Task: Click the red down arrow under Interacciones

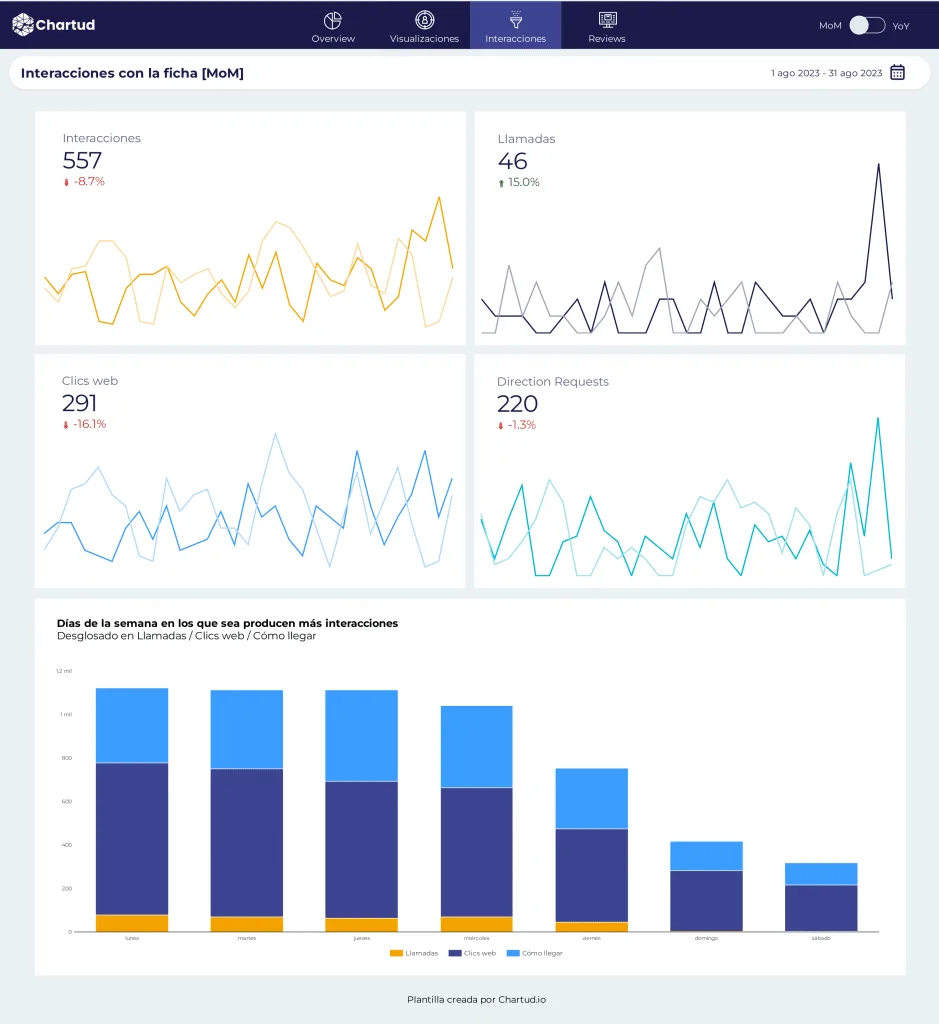Action: point(66,182)
